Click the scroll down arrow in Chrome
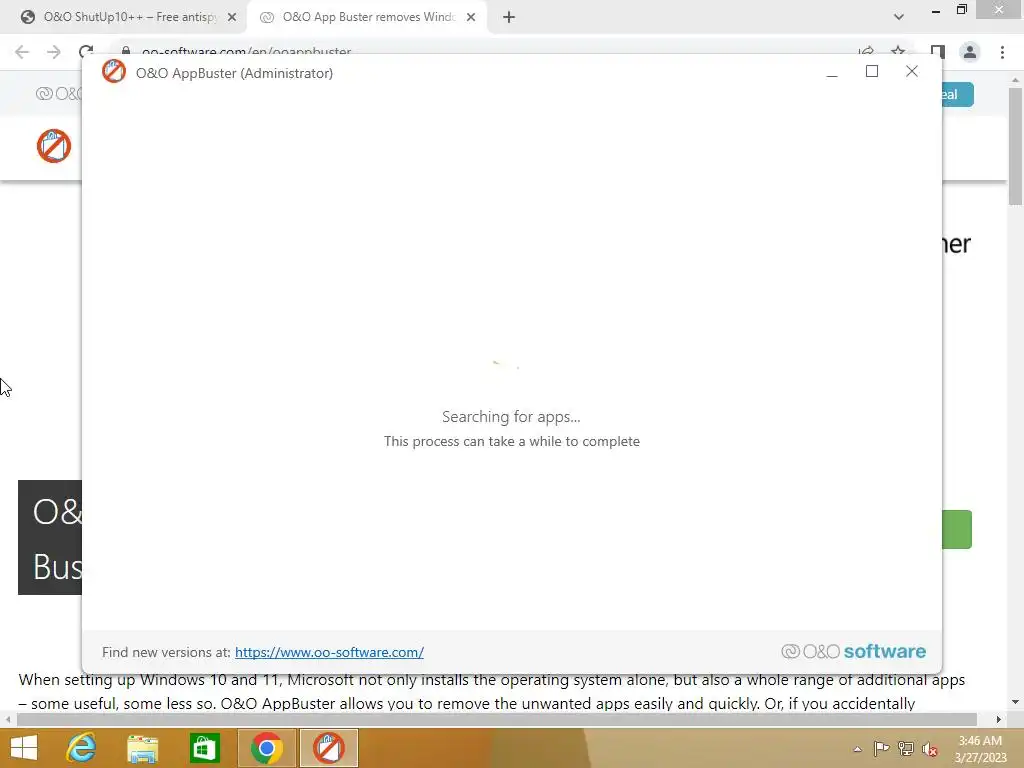 coord(1015,702)
